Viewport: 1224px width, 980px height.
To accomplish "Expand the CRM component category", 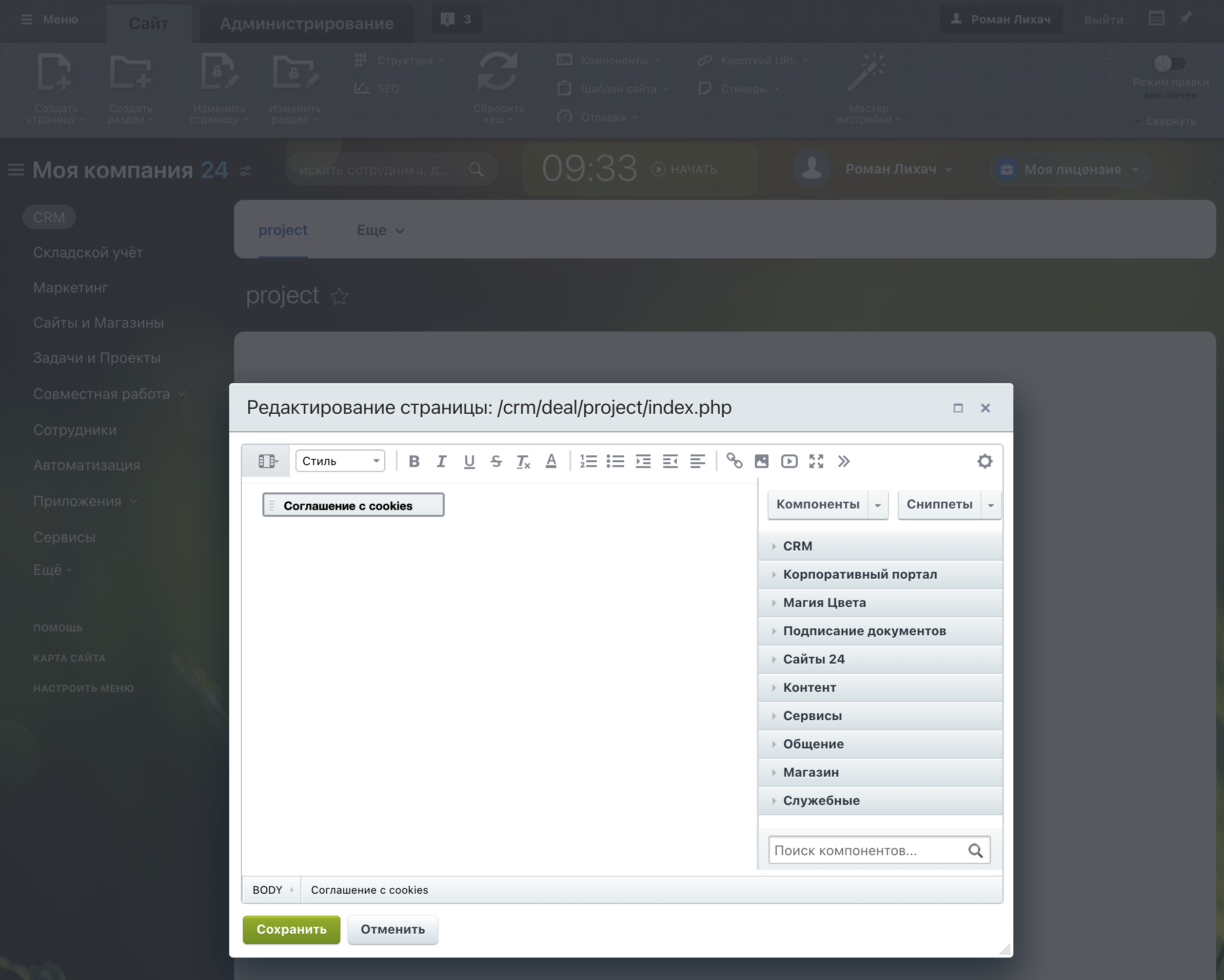I will pyautogui.click(x=797, y=546).
